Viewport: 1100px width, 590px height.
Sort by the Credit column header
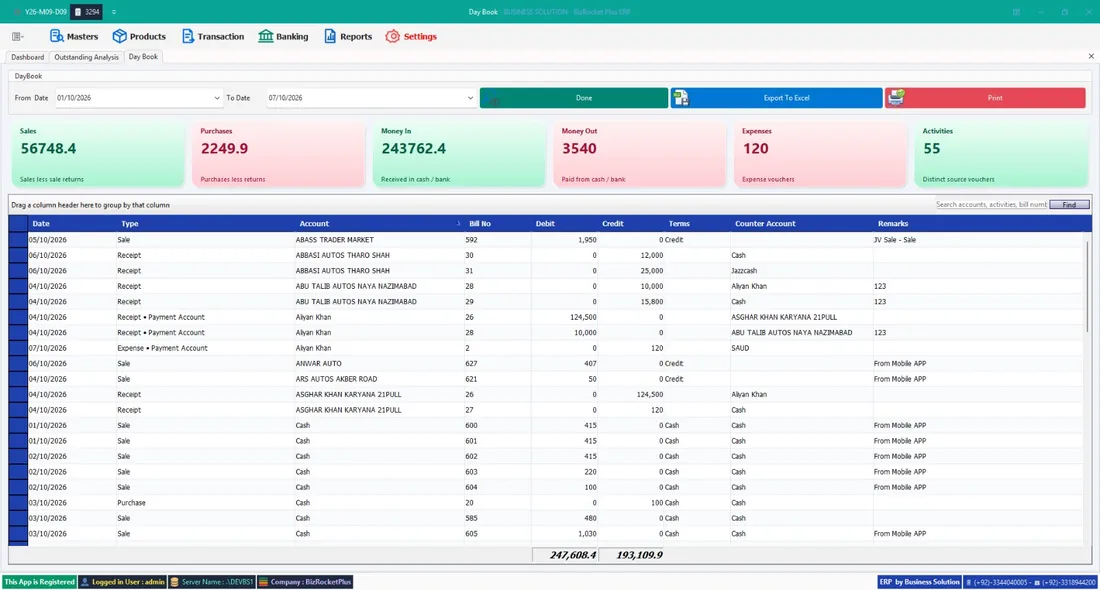click(631, 224)
